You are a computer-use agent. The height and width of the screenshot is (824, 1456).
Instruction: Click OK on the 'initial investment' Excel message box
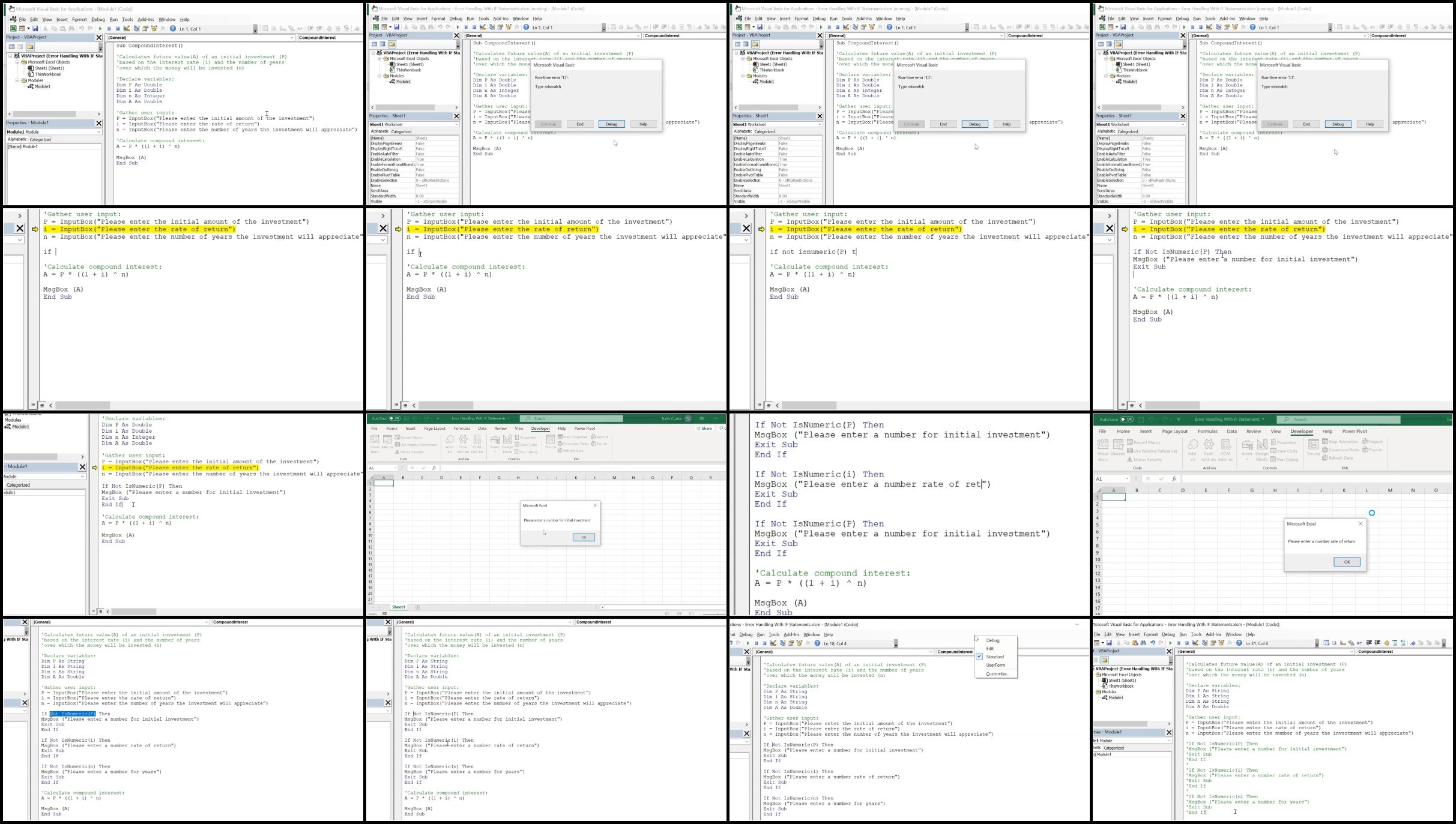point(584,537)
